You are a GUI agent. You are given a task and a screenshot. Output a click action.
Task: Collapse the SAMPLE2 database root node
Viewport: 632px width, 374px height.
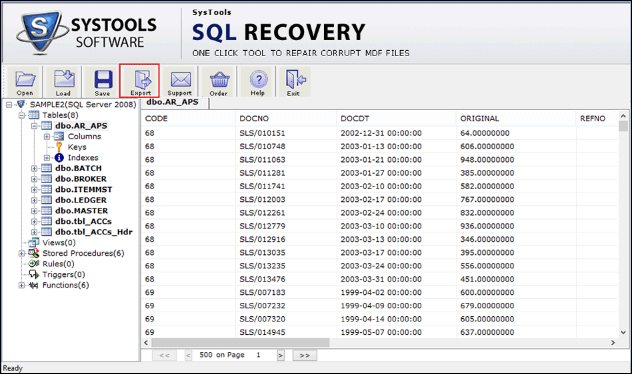click(9, 105)
